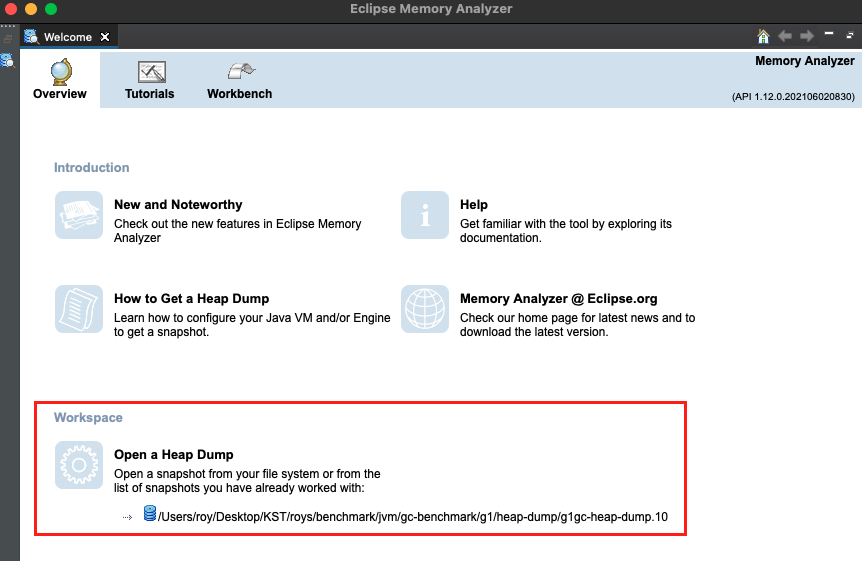Screen dimensions: 862x561
Task: Click the Welcome tab's magnifier icon
Action: pos(31,36)
